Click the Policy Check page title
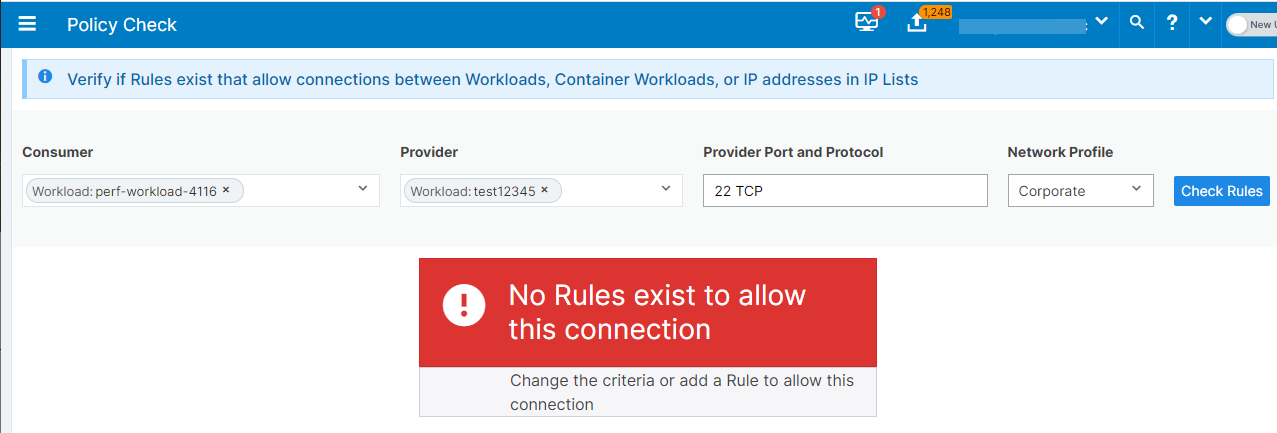The width and height of the screenshot is (1277, 433). (x=122, y=25)
